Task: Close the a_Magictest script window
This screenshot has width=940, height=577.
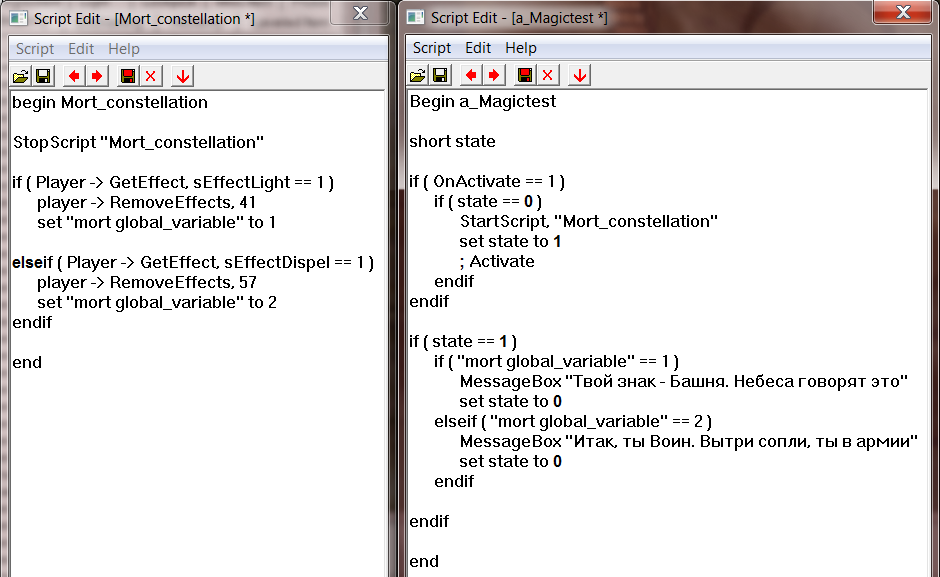Action: click(x=903, y=11)
